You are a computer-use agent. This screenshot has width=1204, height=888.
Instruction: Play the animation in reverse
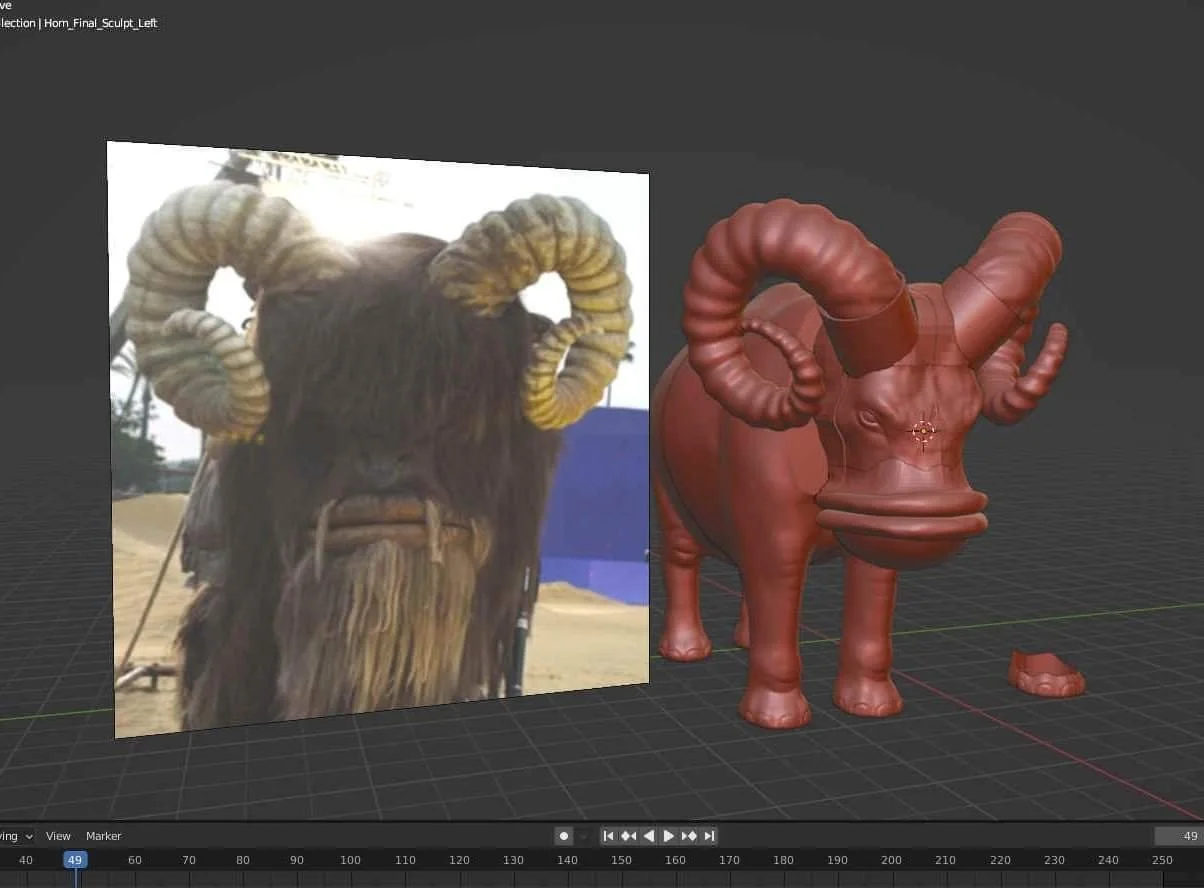point(648,836)
